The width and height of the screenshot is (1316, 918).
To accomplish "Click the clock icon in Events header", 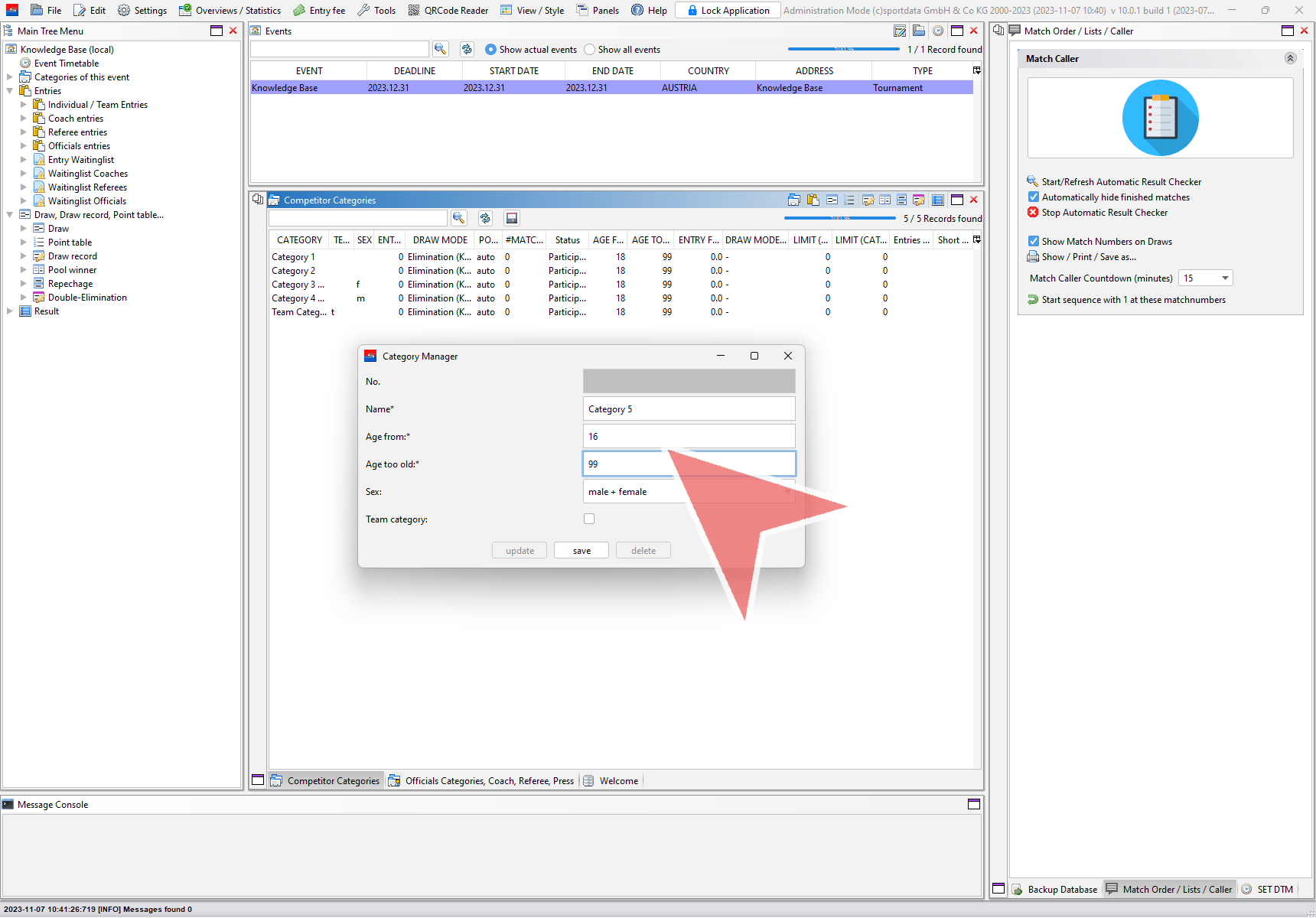I will pos(937,31).
